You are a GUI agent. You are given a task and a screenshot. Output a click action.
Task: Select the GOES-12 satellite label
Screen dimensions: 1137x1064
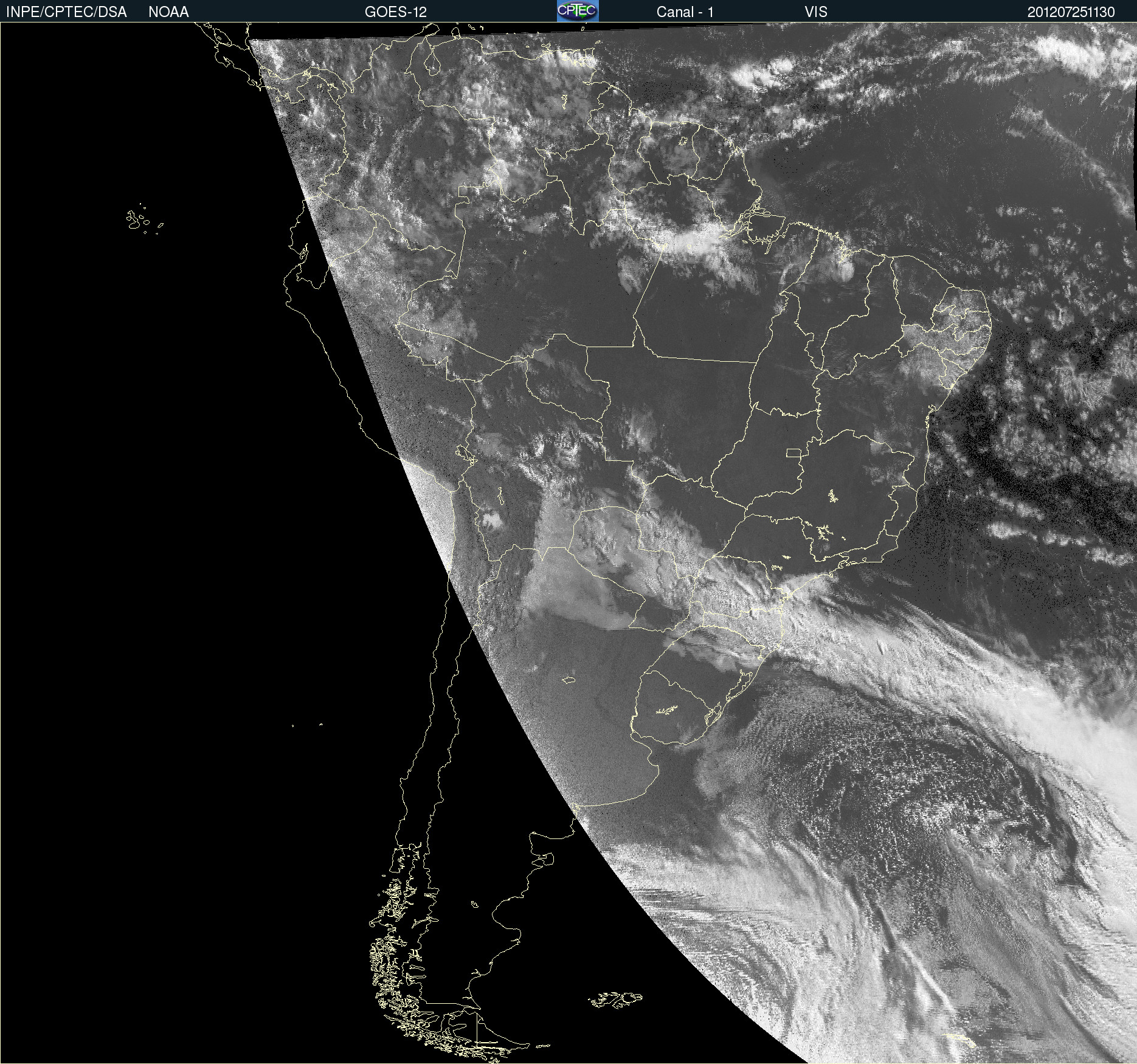tap(396, 12)
